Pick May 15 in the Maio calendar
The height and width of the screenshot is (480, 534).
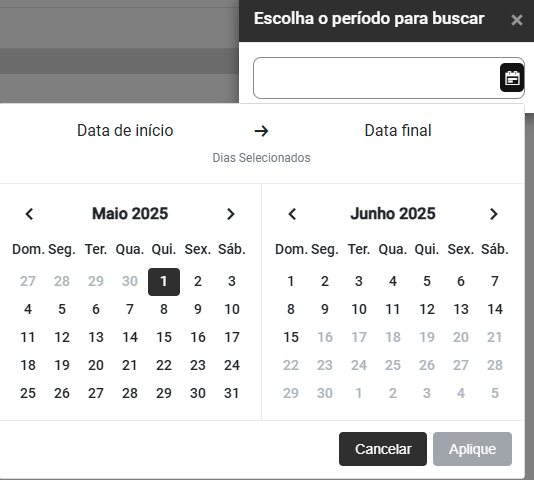point(164,337)
